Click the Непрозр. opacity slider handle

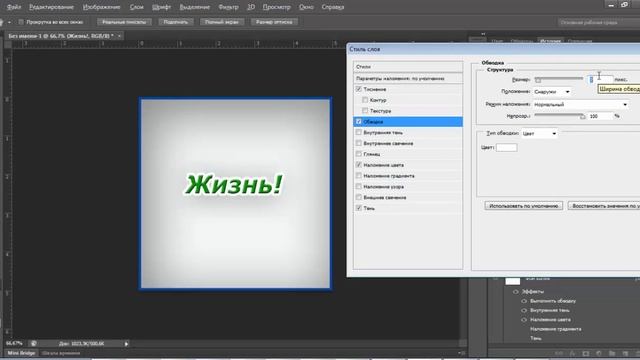(x=582, y=117)
